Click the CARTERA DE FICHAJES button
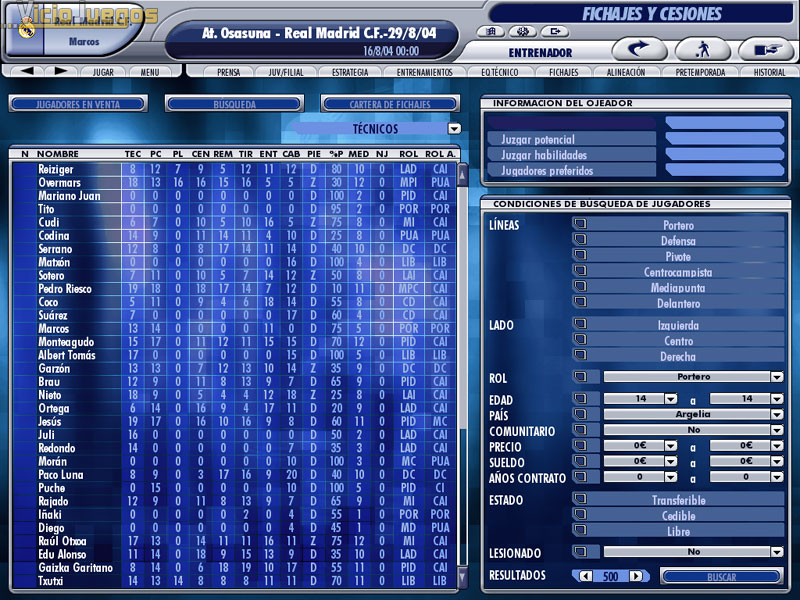Image resolution: width=800 pixels, height=600 pixels. pyautogui.click(x=390, y=104)
